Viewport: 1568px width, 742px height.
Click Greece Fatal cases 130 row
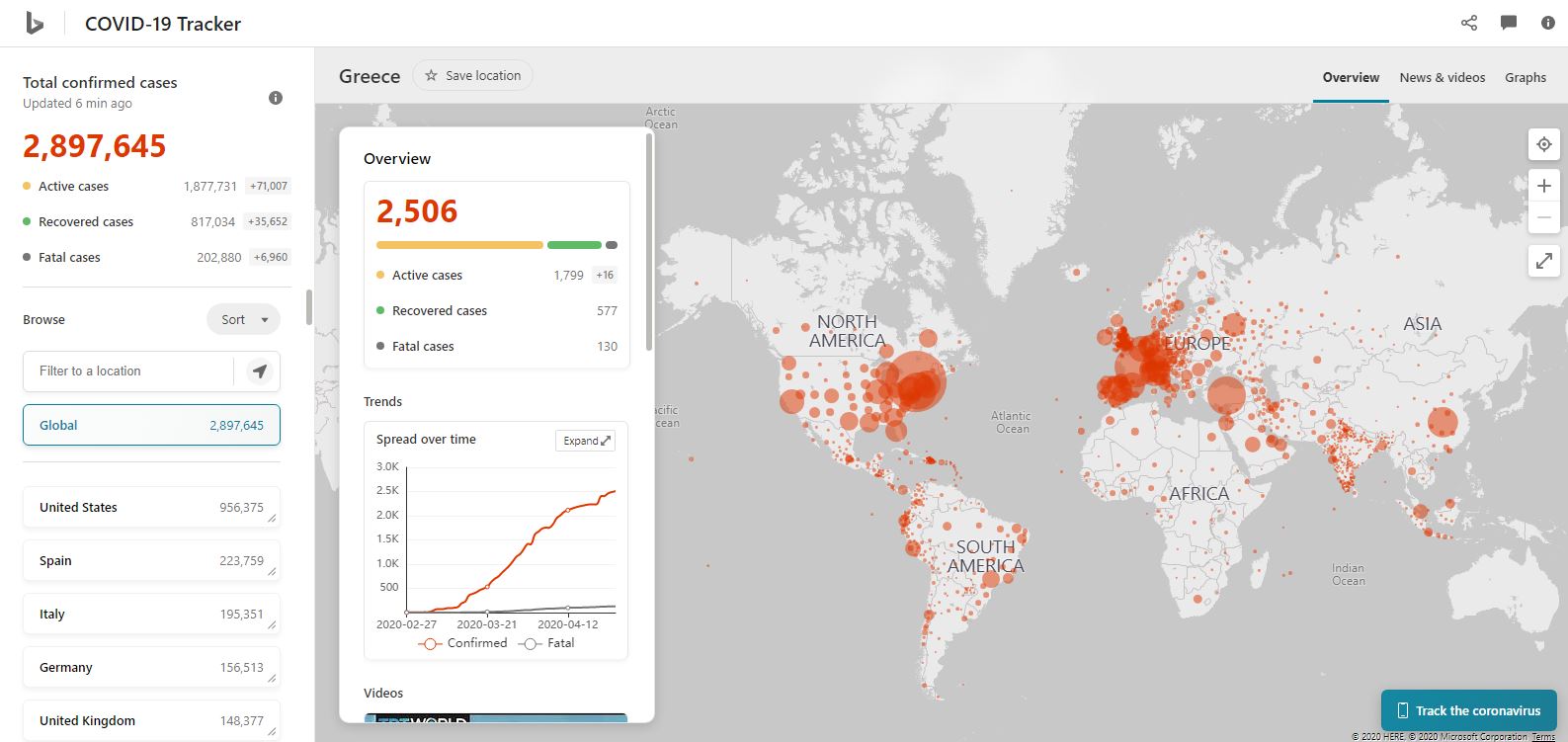click(x=497, y=346)
